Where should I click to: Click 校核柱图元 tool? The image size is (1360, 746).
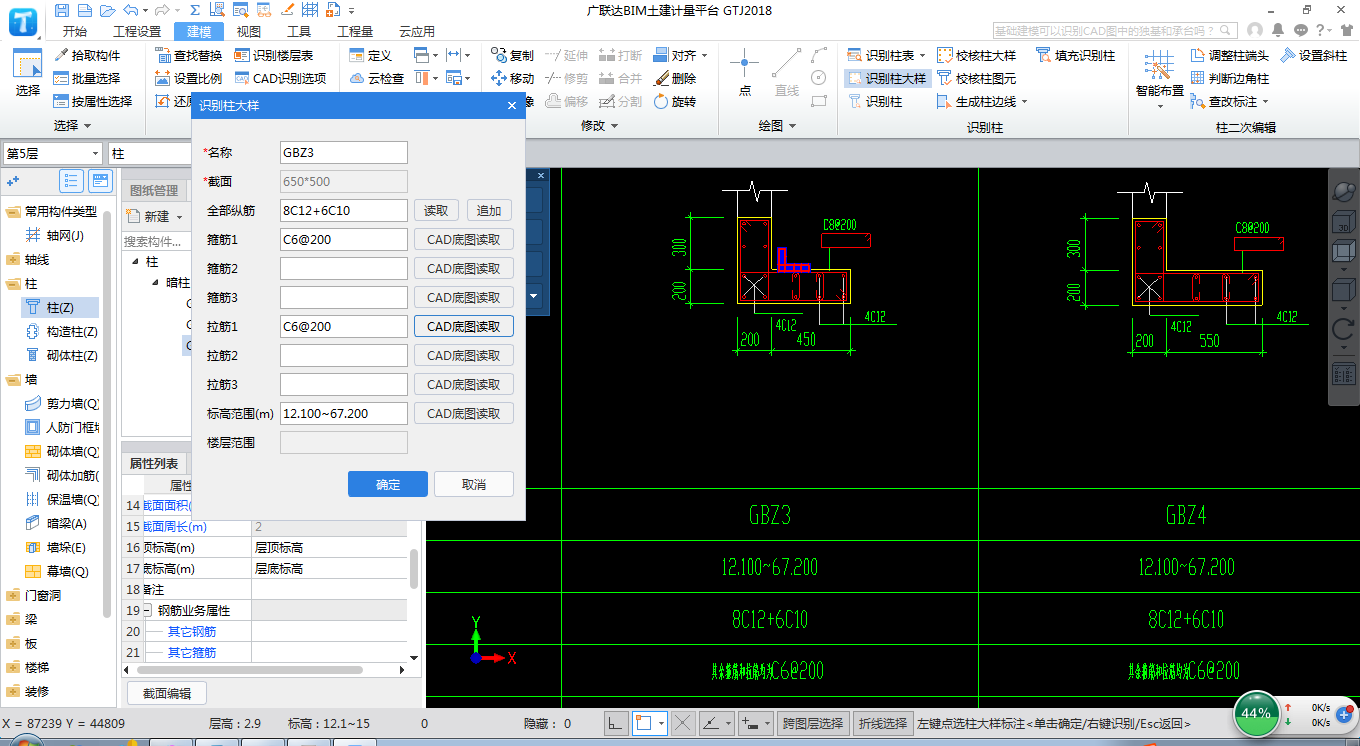point(976,78)
